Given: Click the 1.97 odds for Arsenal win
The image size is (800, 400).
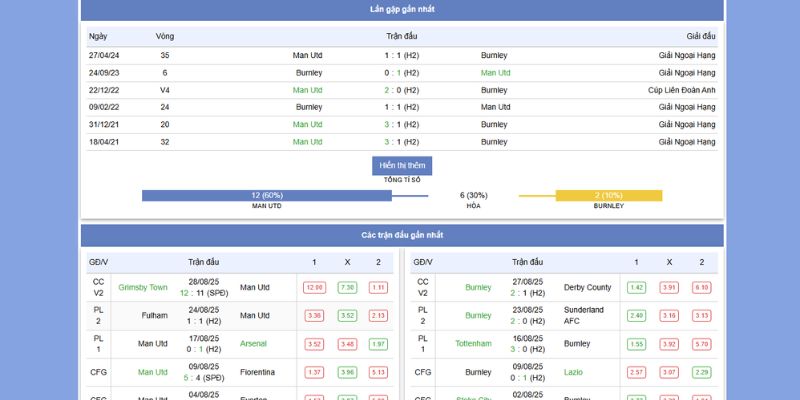Looking at the screenshot, I should click(x=378, y=344).
